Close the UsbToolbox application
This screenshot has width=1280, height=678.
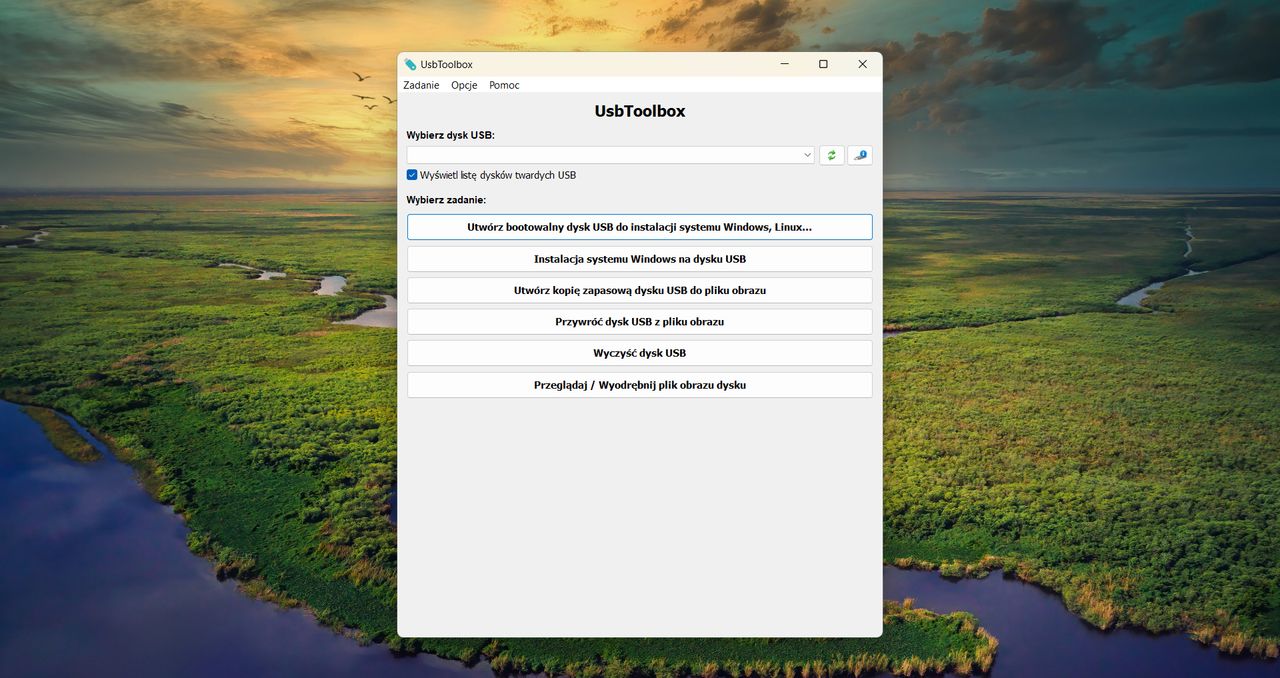(x=861, y=63)
